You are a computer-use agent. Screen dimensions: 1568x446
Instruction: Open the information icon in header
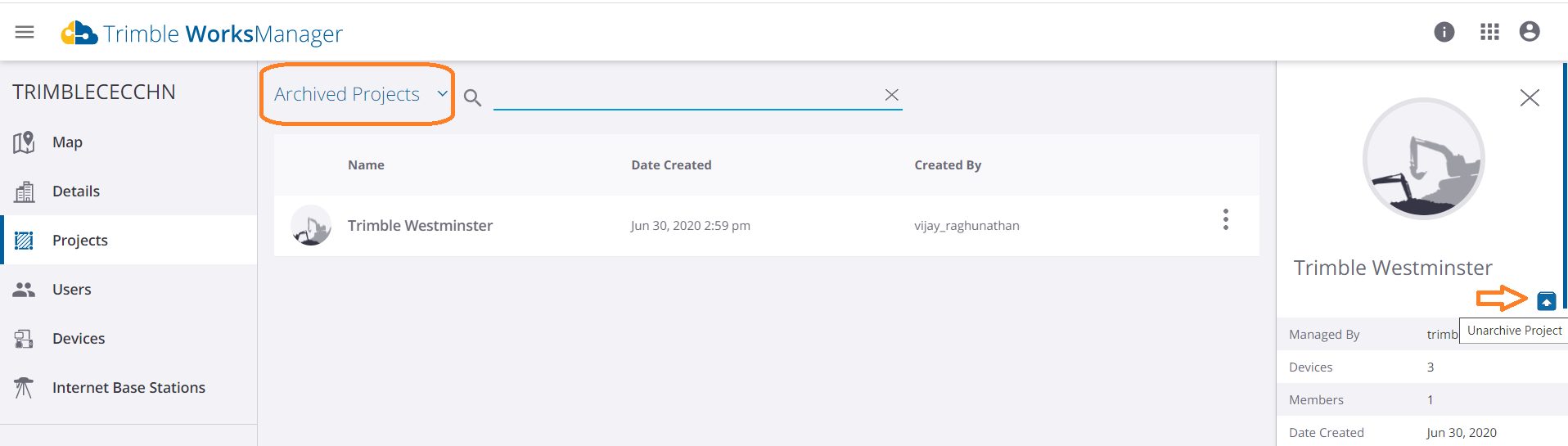[1444, 32]
